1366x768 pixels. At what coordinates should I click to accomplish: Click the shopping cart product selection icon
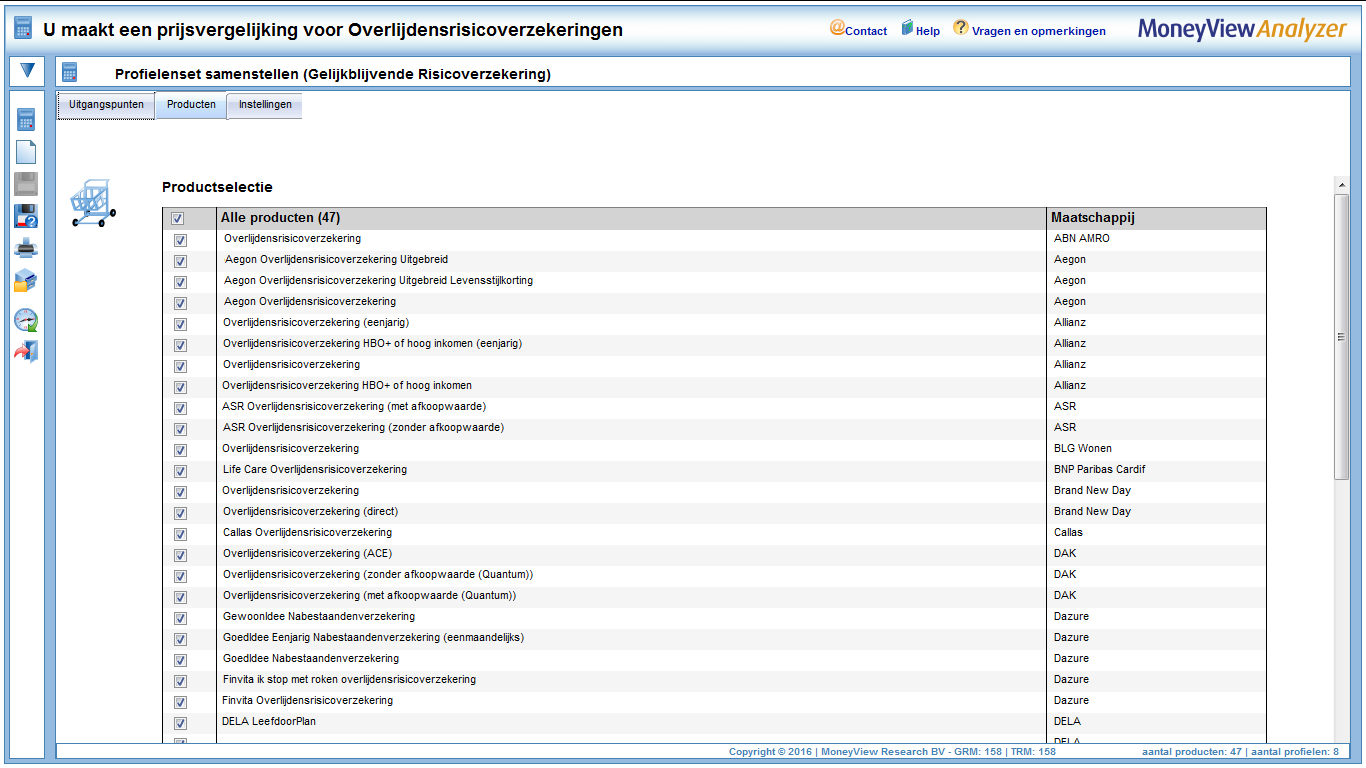pyautogui.click(x=92, y=203)
